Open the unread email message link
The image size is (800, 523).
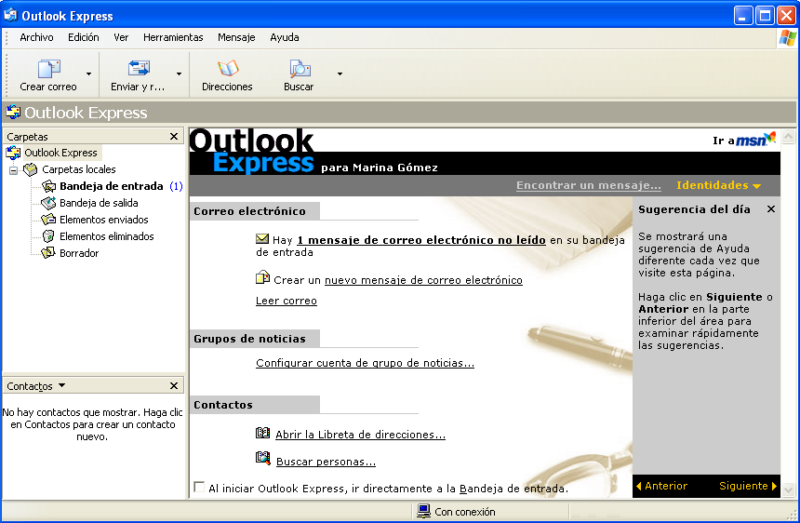click(x=421, y=240)
